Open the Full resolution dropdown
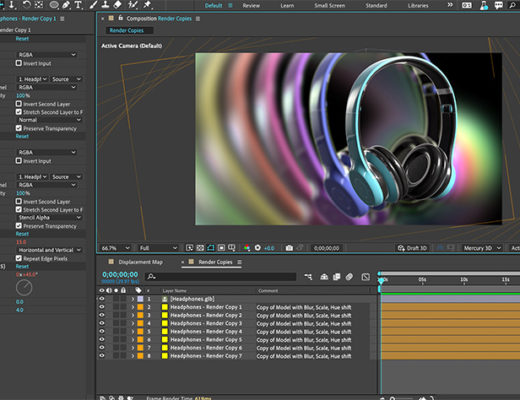The image size is (520, 400). (x=158, y=248)
